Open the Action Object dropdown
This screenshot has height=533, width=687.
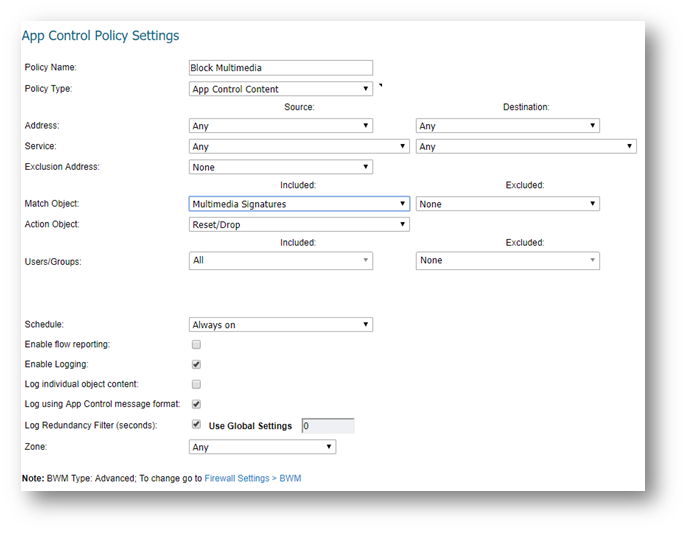pos(299,225)
